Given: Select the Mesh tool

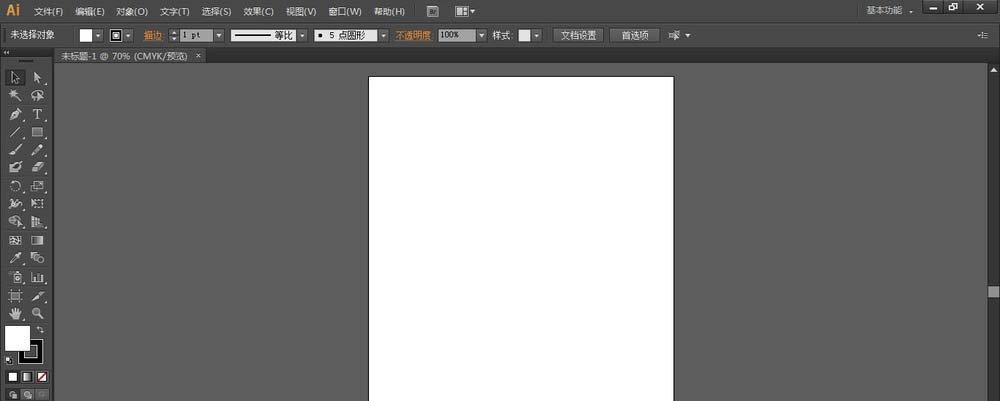Looking at the screenshot, I should pos(16,240).
